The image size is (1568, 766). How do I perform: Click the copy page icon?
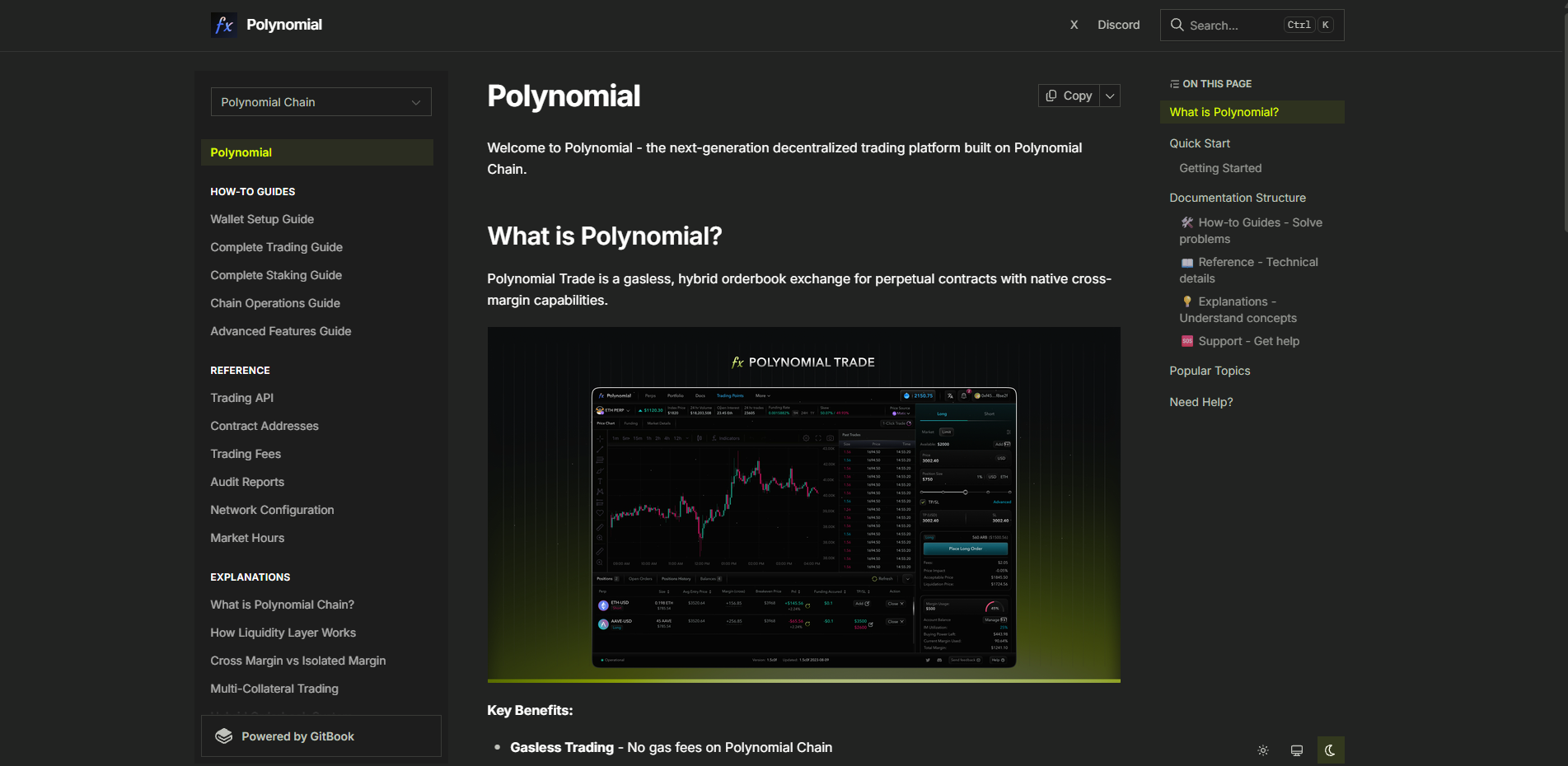click(1051, 96)
